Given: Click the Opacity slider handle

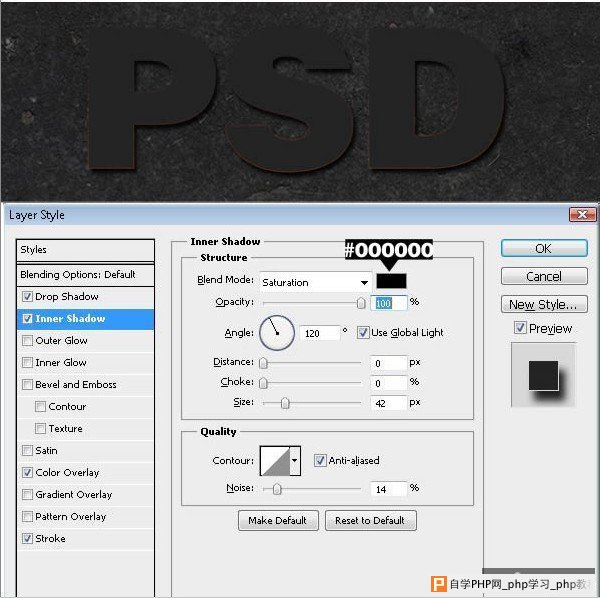Looking at the screenshot, I should click(360, 303).
